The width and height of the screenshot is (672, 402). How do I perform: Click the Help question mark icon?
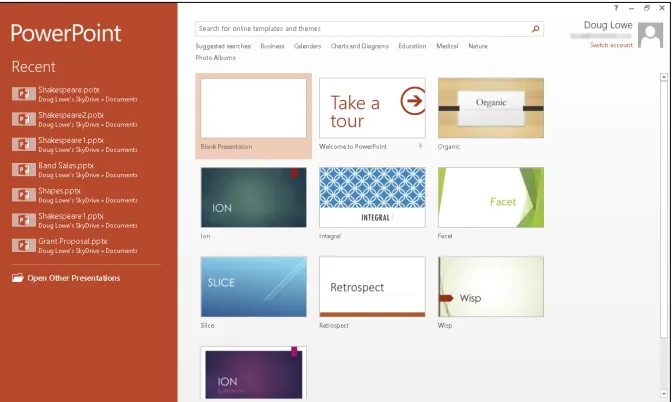click(x=616, y=8)
